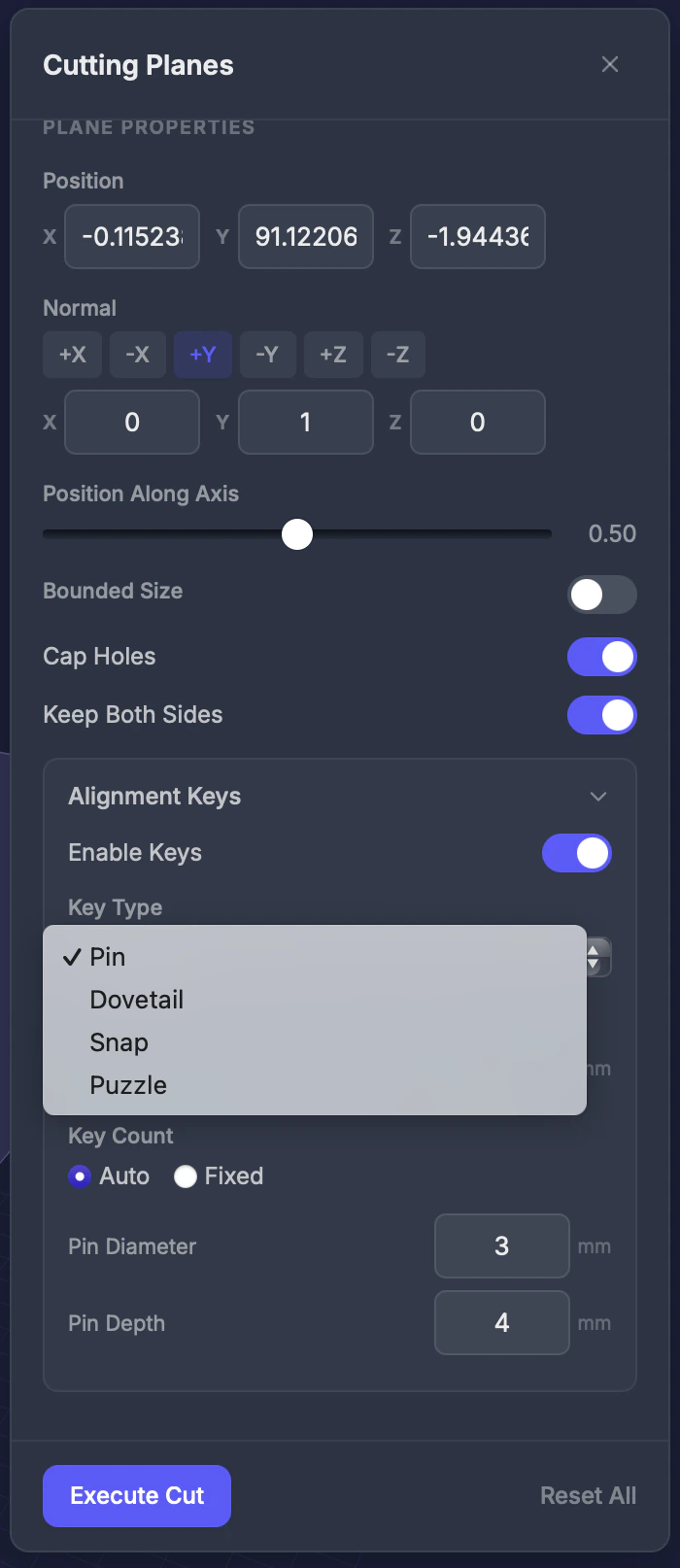Turn off Keep Both Sides
The width and height of the screenshot is (680, 1568).
pos(601,715)
